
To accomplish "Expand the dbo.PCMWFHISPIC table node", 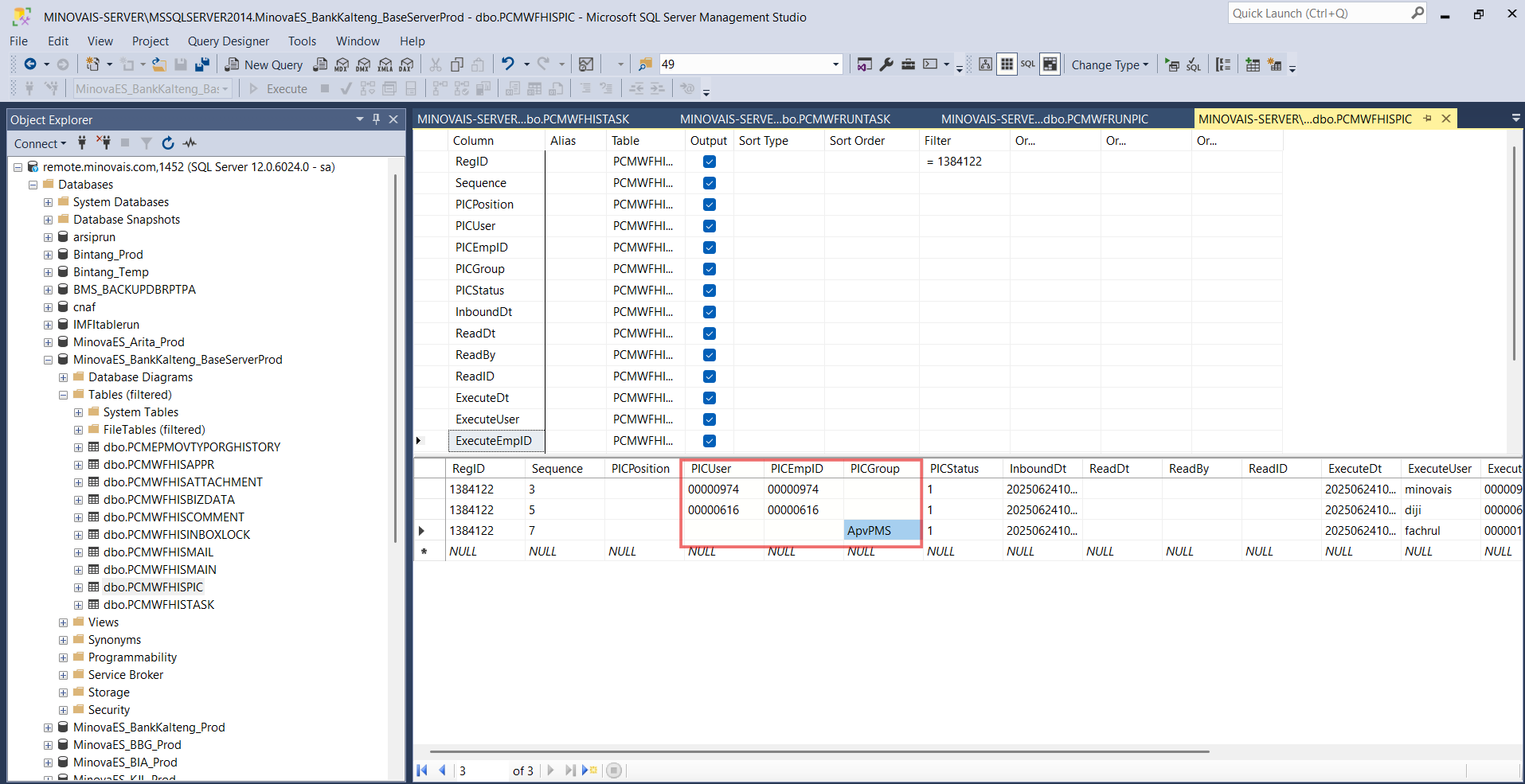I will coord(78,587).
